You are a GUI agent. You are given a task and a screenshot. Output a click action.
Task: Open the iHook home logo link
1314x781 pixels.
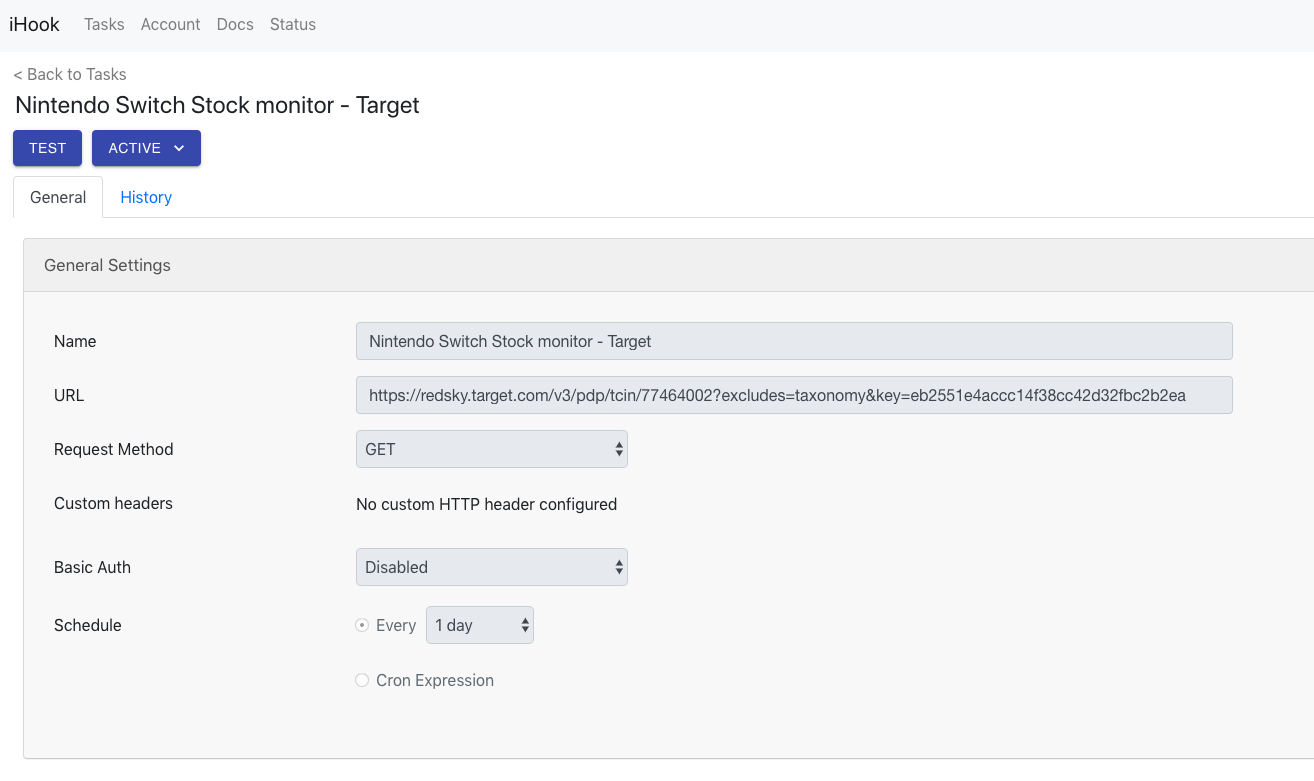click(34, 24)
